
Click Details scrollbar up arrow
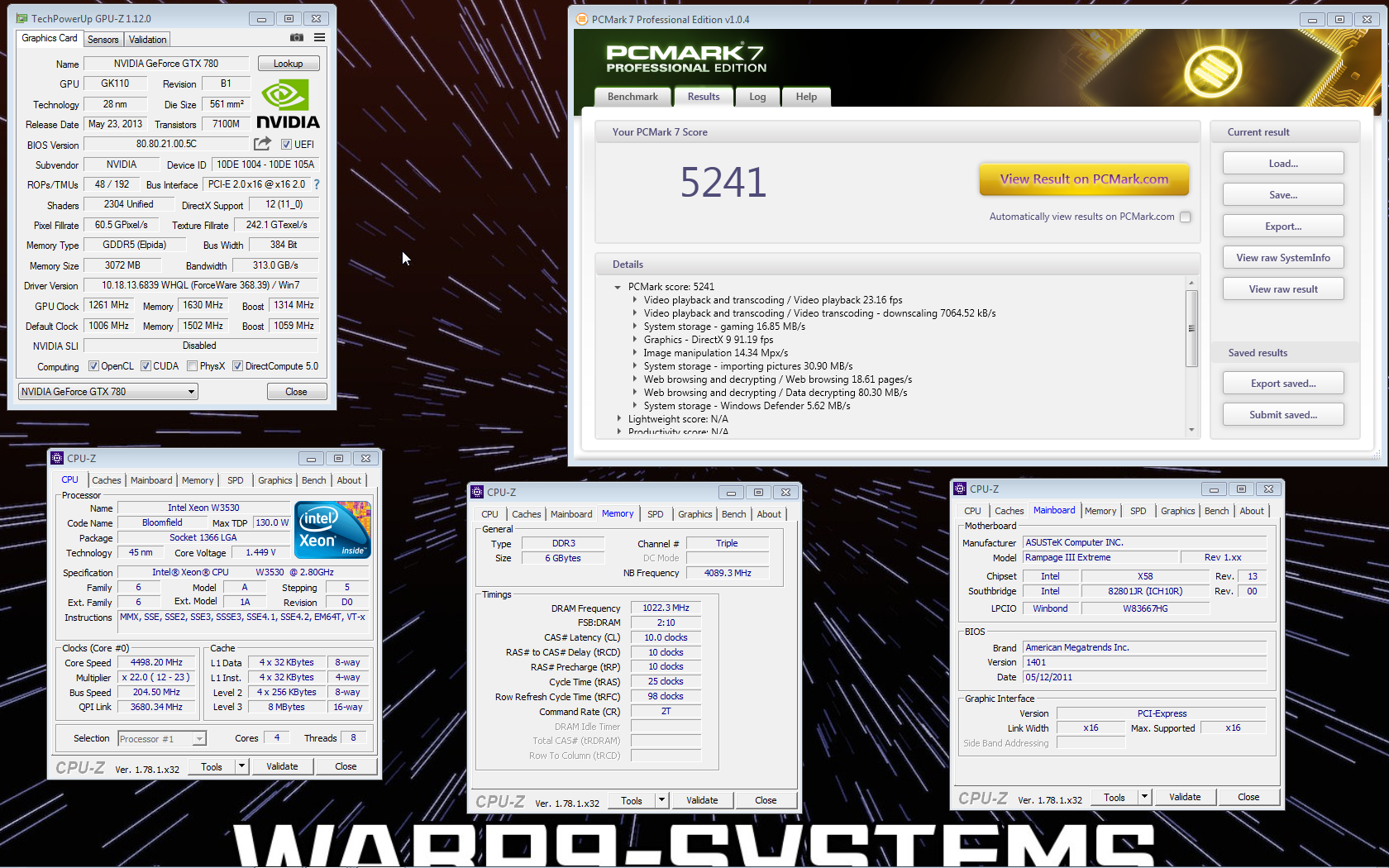click(1191, 283)
